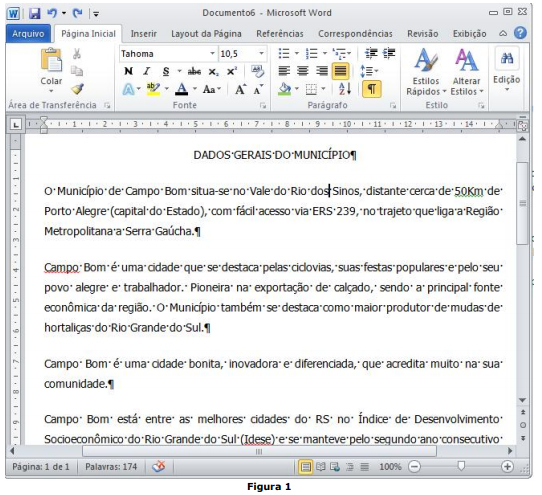Toggle underline (S) formatting
The width and height of the screenshot is (542, 495).
[x=166, y=72]
